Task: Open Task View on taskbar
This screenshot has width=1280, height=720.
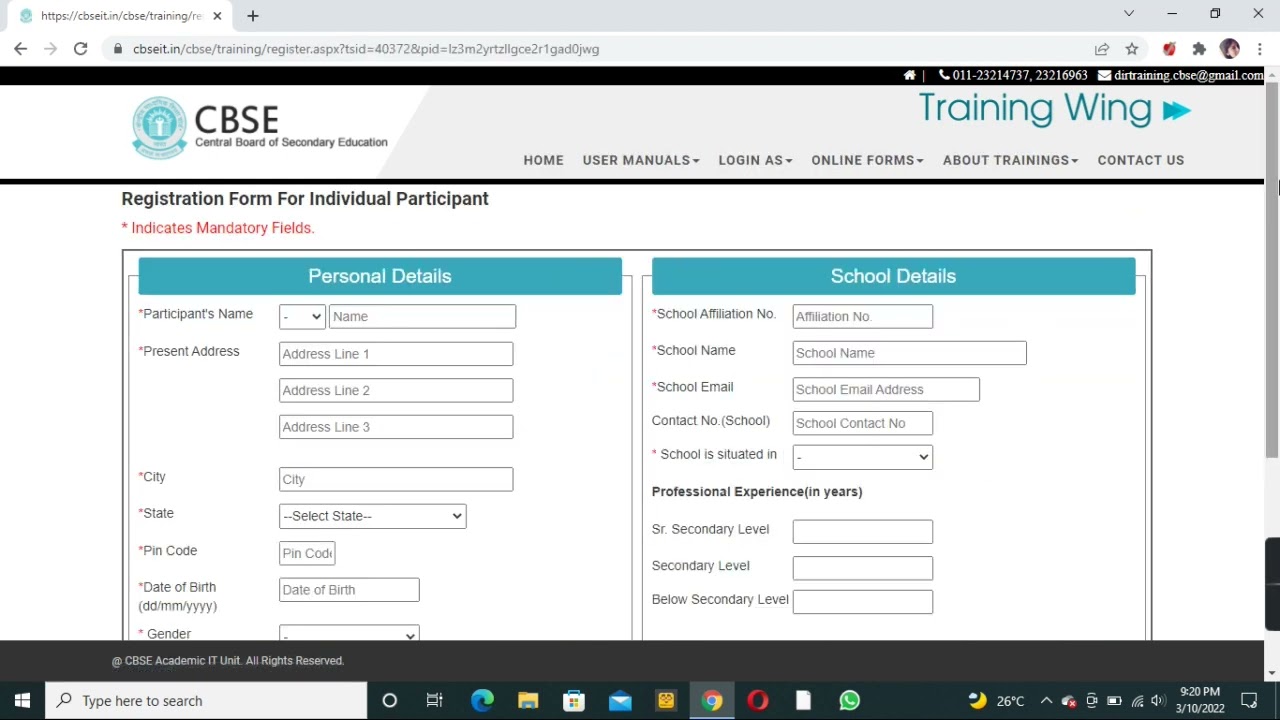Action: point(434,700)
